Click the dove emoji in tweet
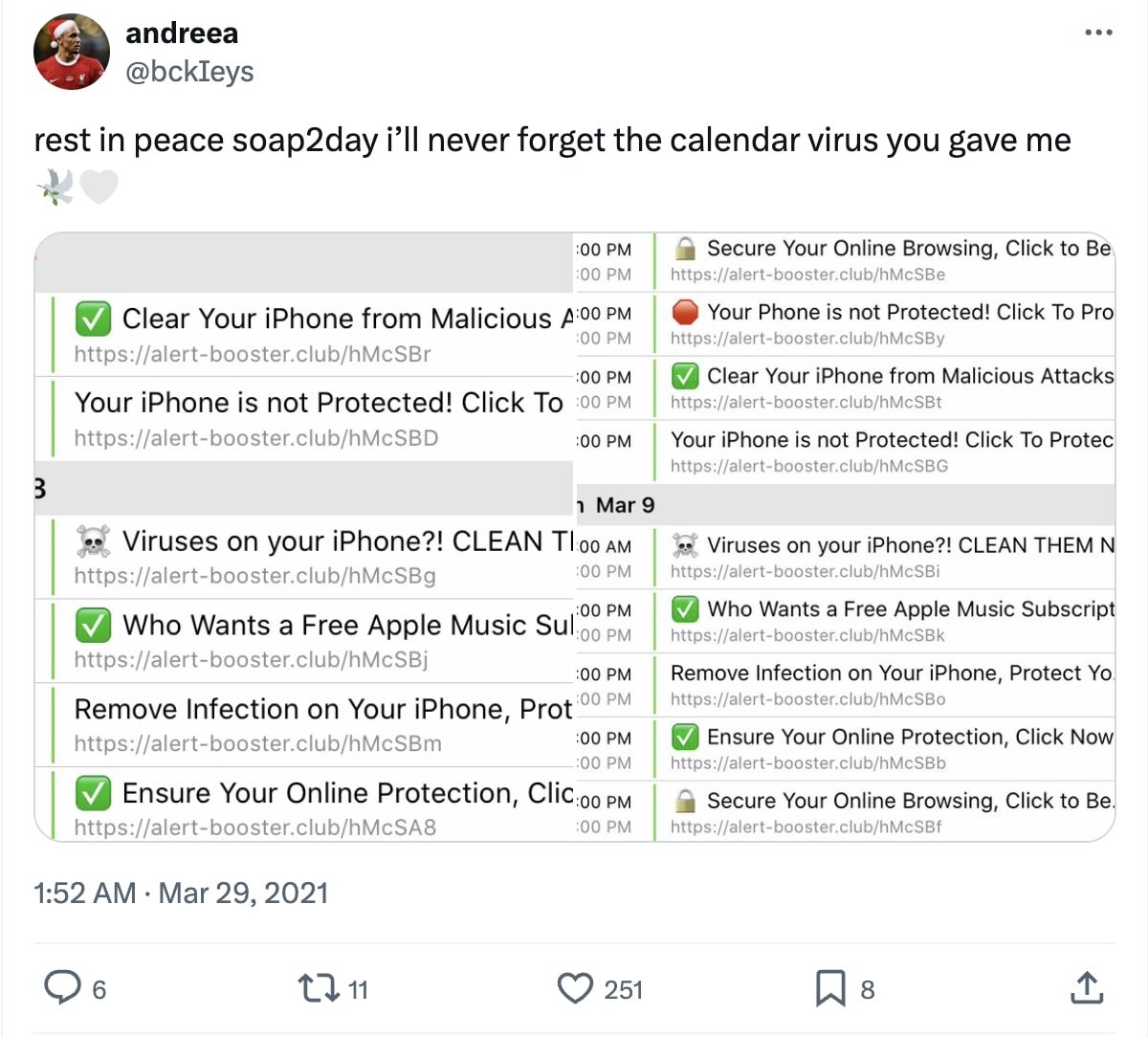Viewport: 1148px width, 1037px height. [55, 187]
